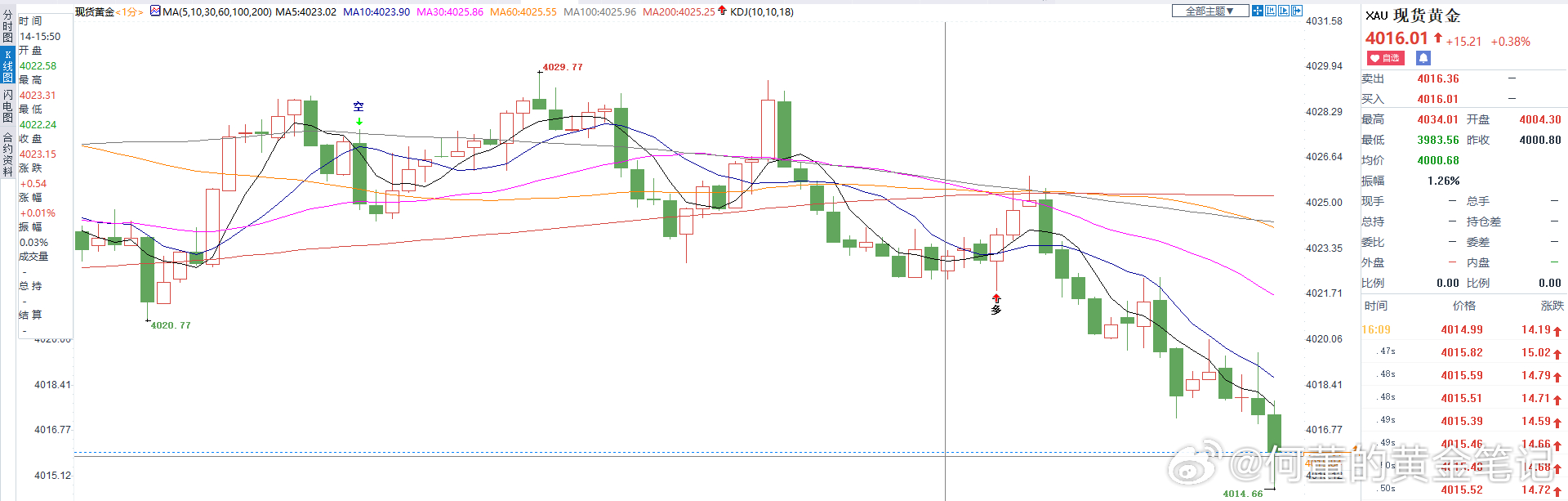This screenshot has height=501, width=1568.
Task: Click the 开盘 value 4022.58 in info panel
Action: [x=38, y=66]
